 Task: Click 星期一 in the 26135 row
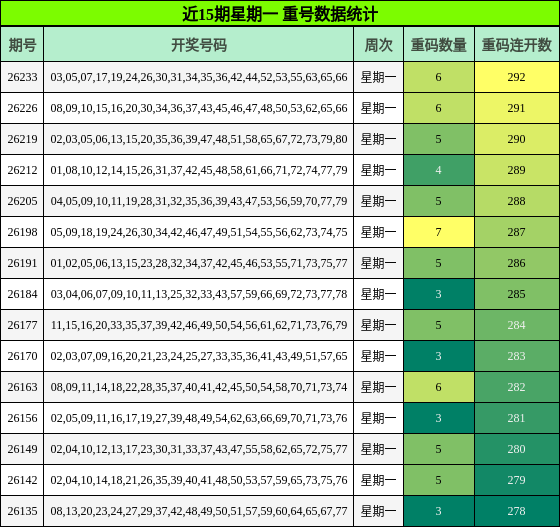(379, 511)
